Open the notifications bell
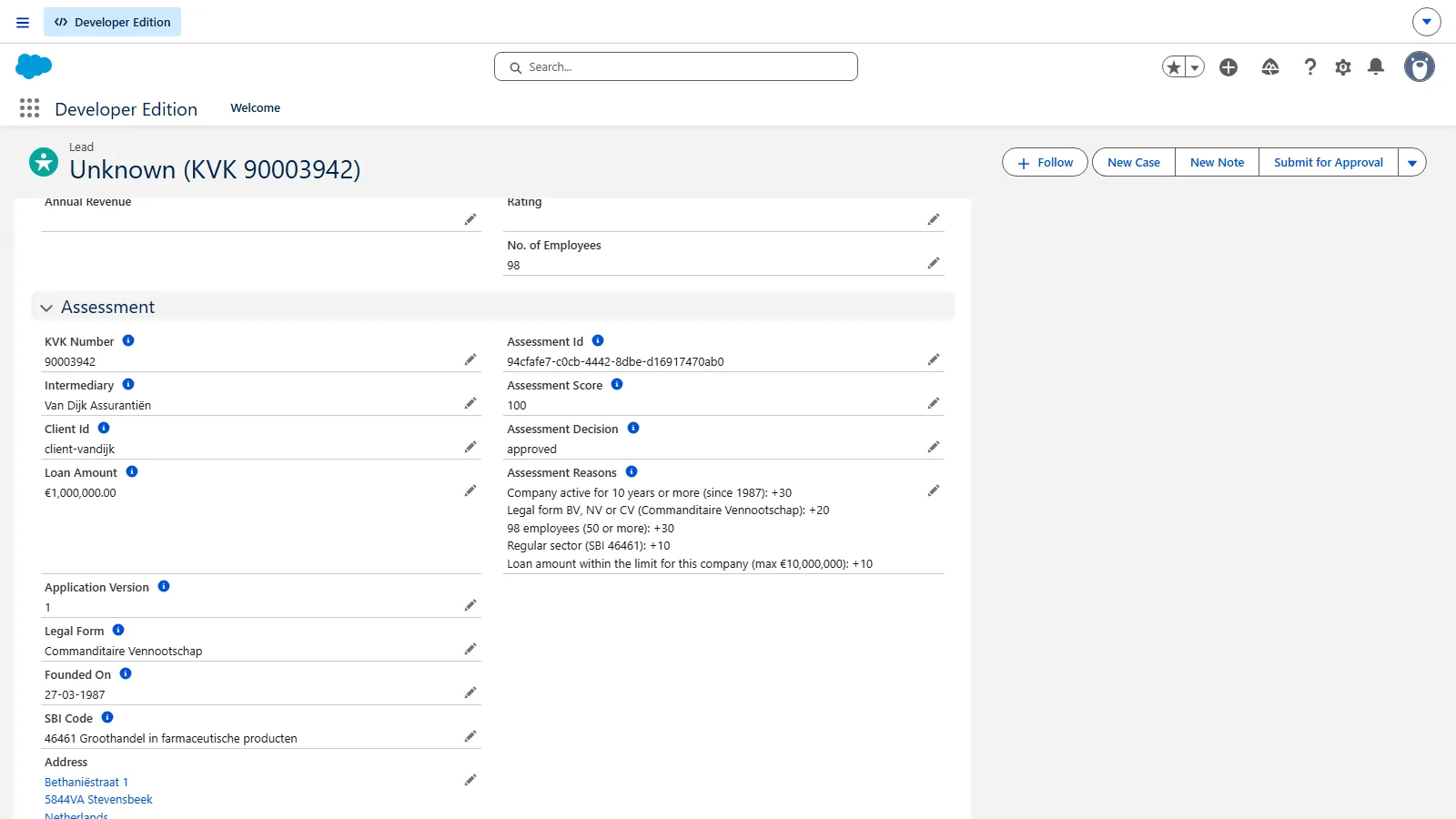 pos(1376,66)
